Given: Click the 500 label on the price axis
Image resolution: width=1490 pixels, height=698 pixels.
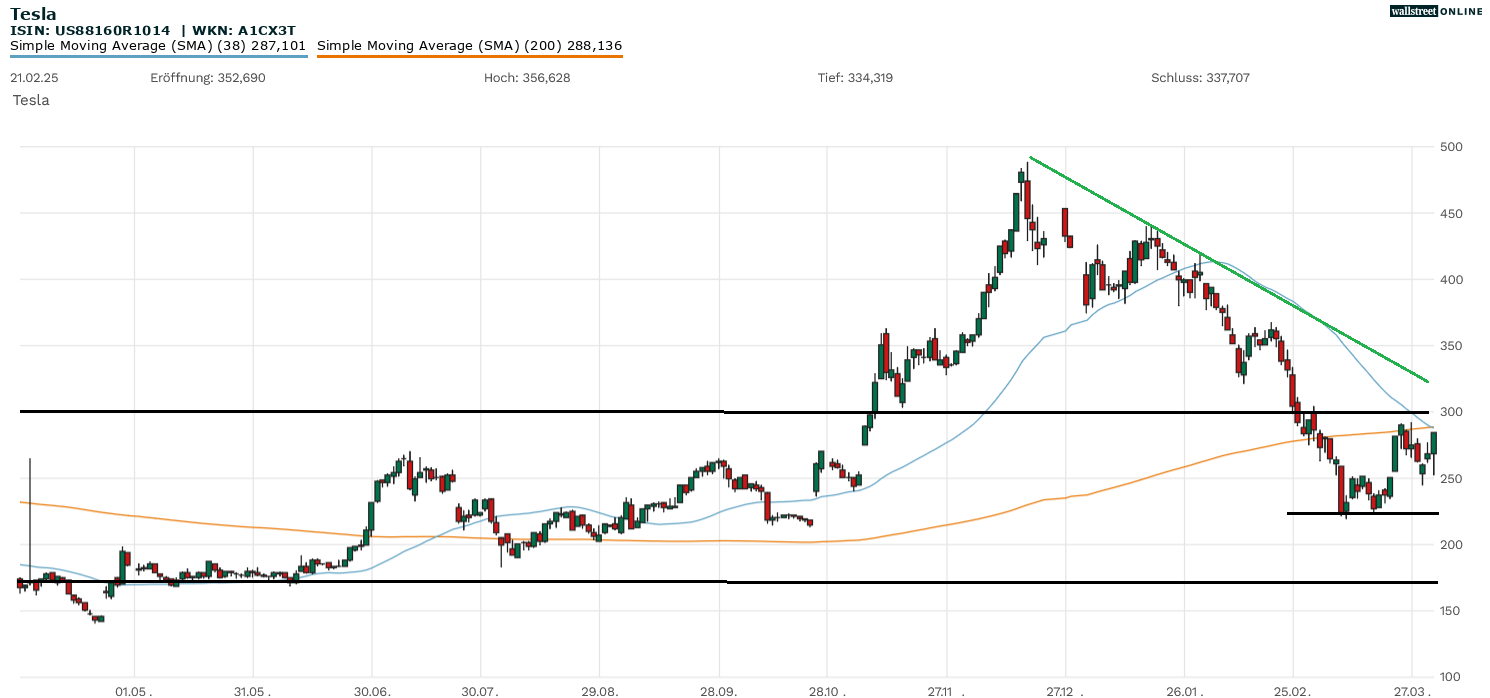Looking at the screenshot, I should [1451, 147].
